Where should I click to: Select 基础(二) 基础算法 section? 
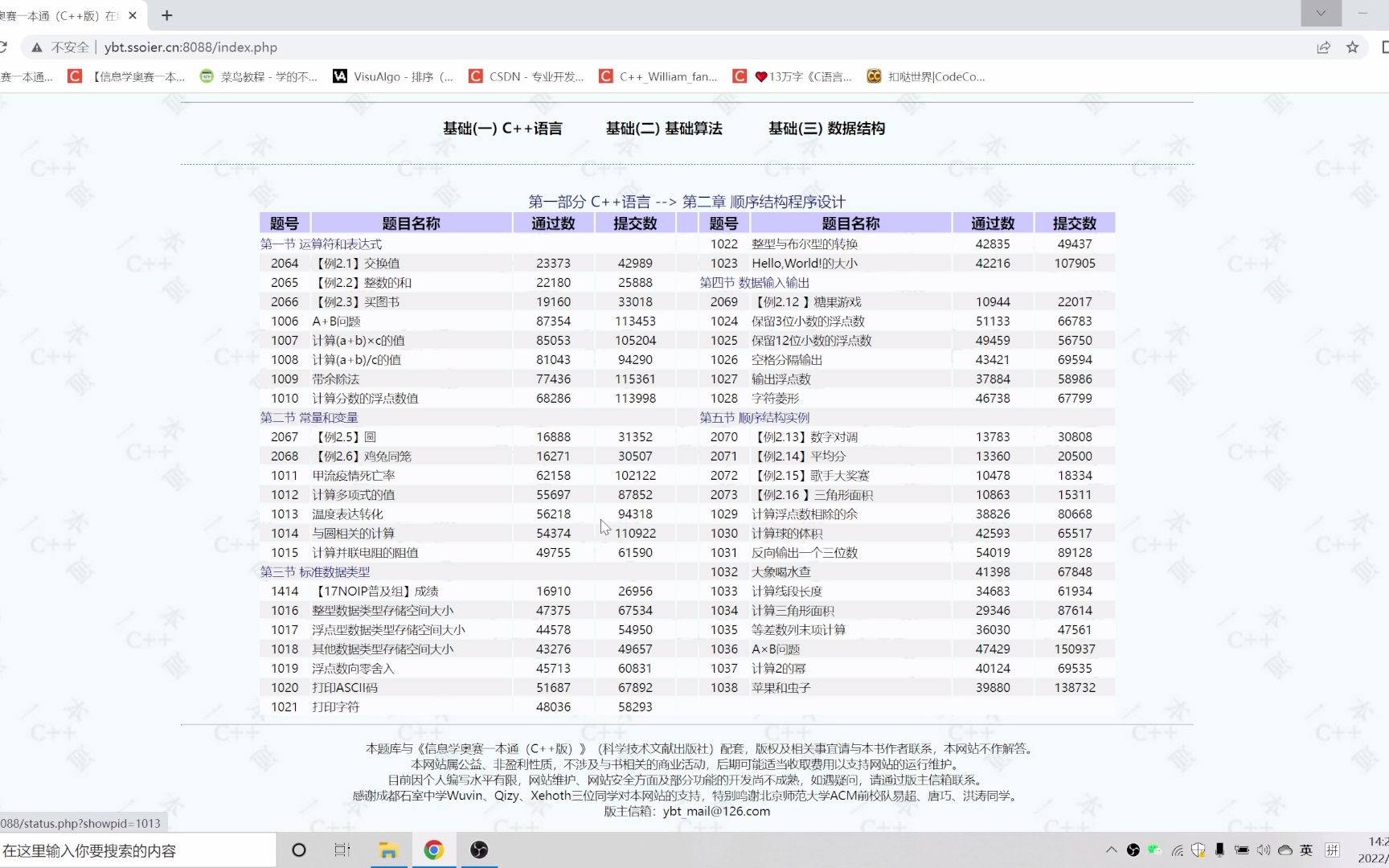pos(664,129)
